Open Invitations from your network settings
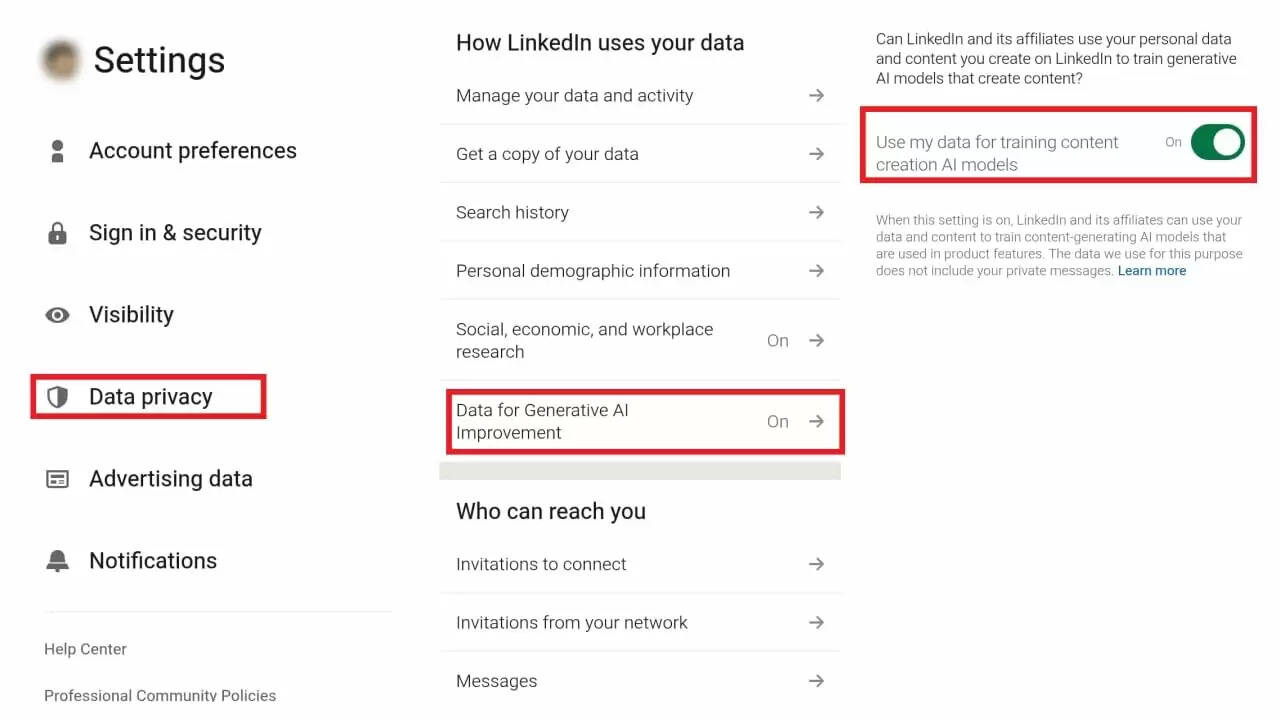Viewport: 1280px width, 720px height. click(x=640, y=622)
